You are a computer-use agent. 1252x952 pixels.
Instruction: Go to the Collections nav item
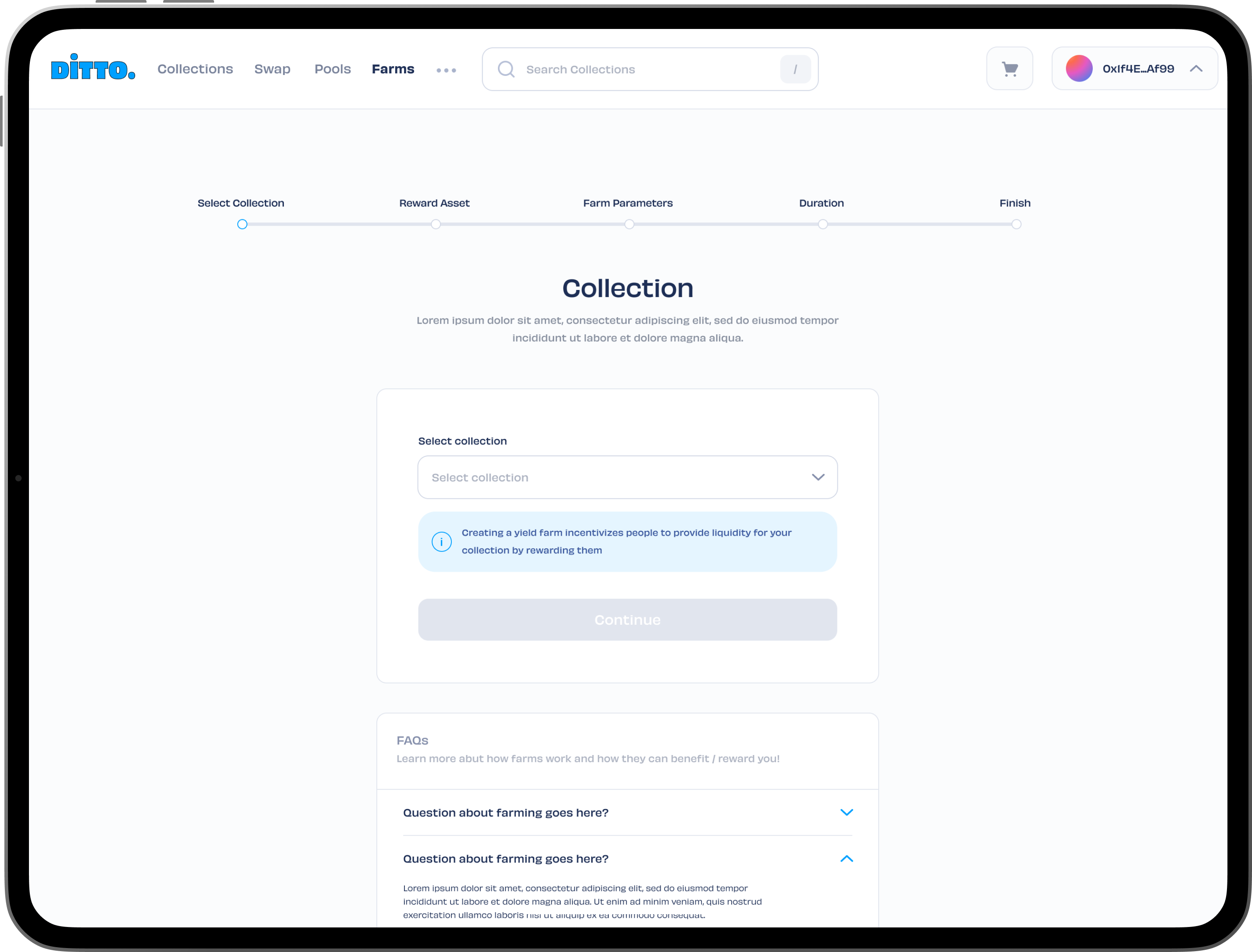point(195,68)
